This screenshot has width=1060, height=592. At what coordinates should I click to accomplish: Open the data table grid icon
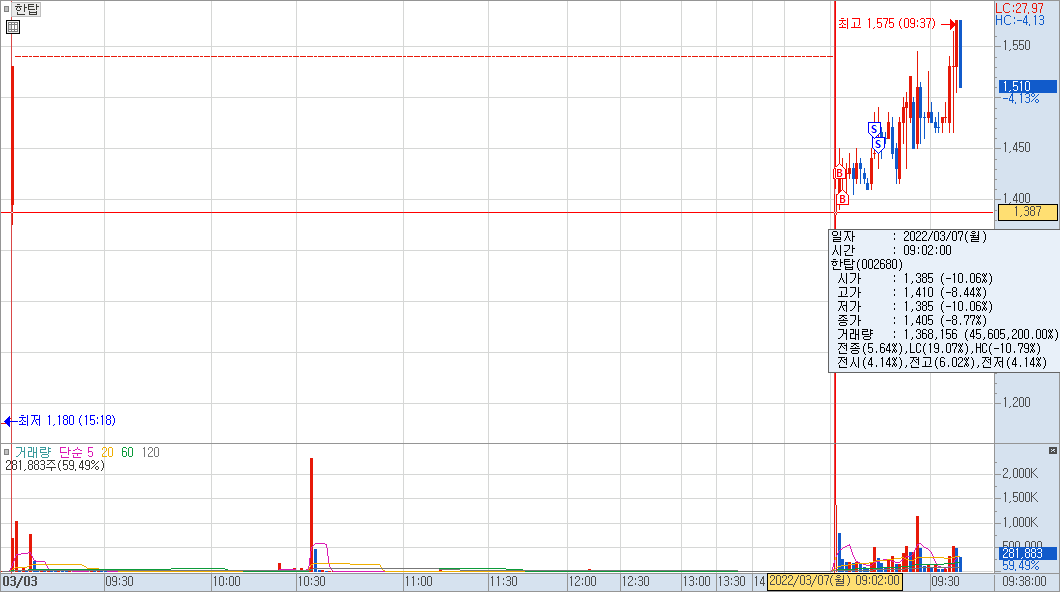[x=12, y=27]
